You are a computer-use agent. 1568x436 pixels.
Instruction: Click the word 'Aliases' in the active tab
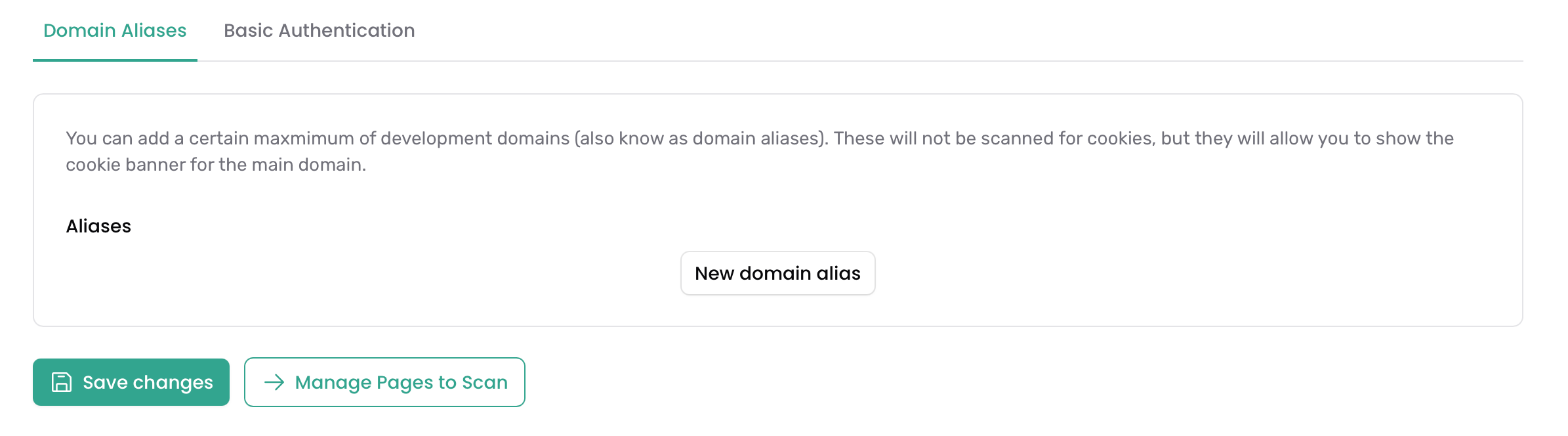[154, 30]
